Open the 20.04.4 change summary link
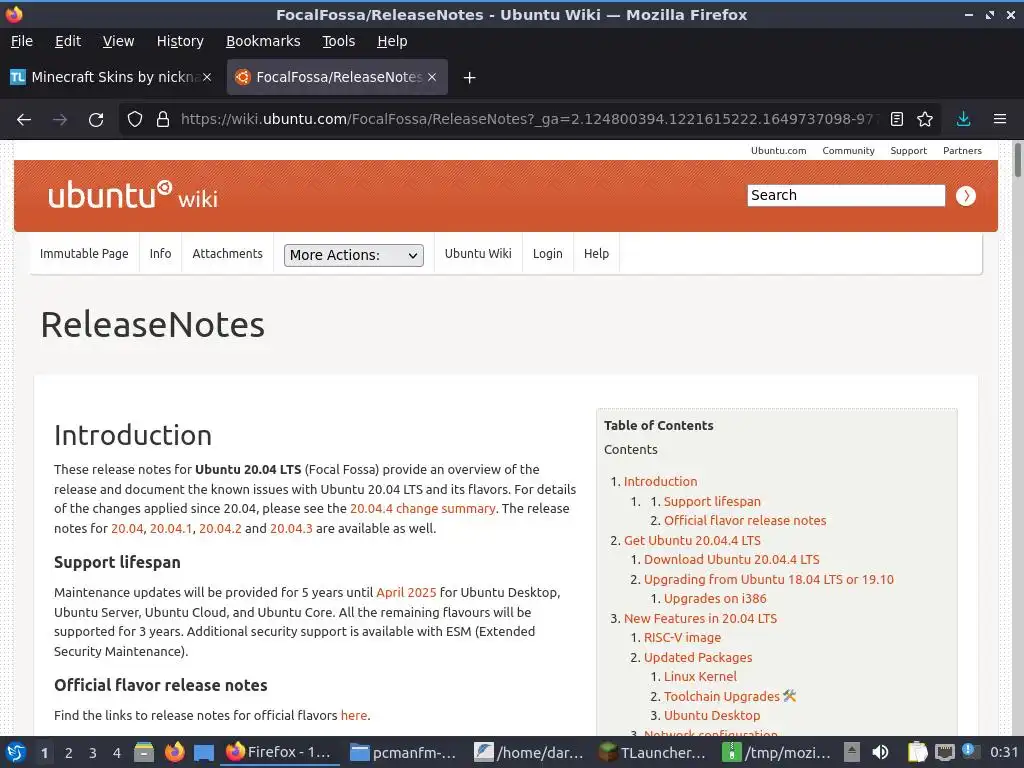Screen dimensions: 1024x768 coord(423,509)
